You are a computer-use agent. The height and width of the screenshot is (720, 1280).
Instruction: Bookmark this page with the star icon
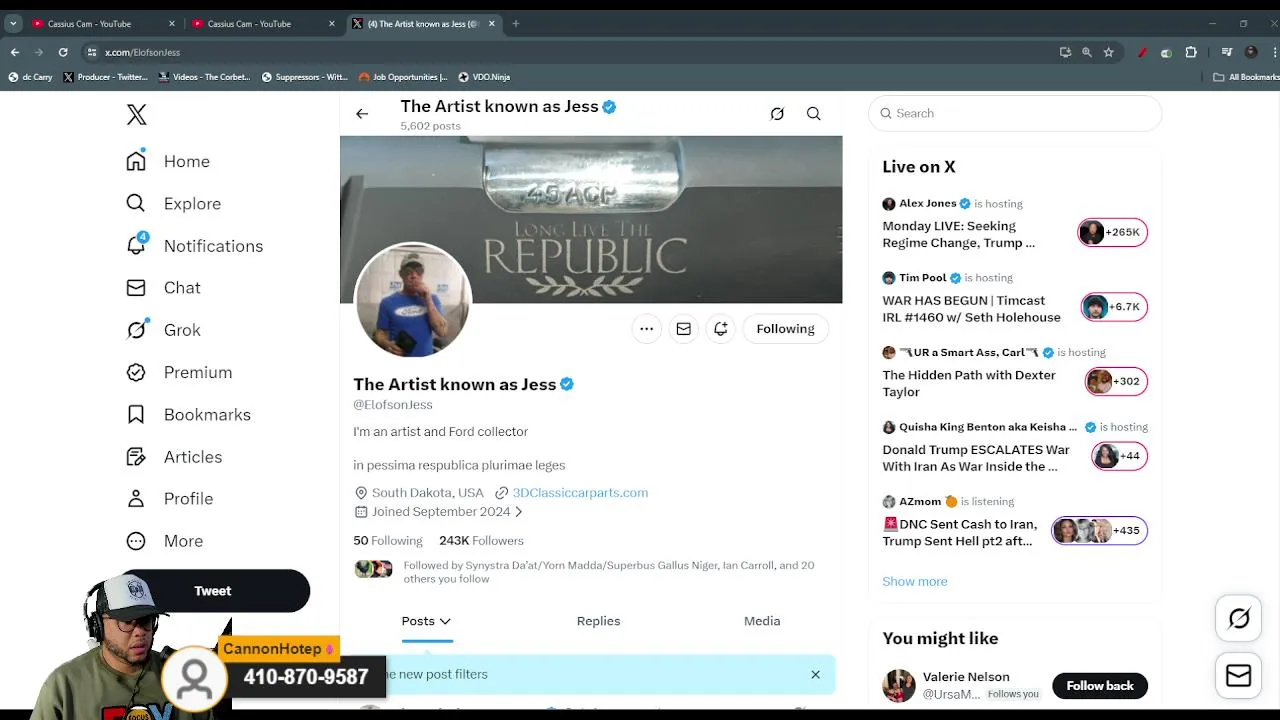[1109, 52]
